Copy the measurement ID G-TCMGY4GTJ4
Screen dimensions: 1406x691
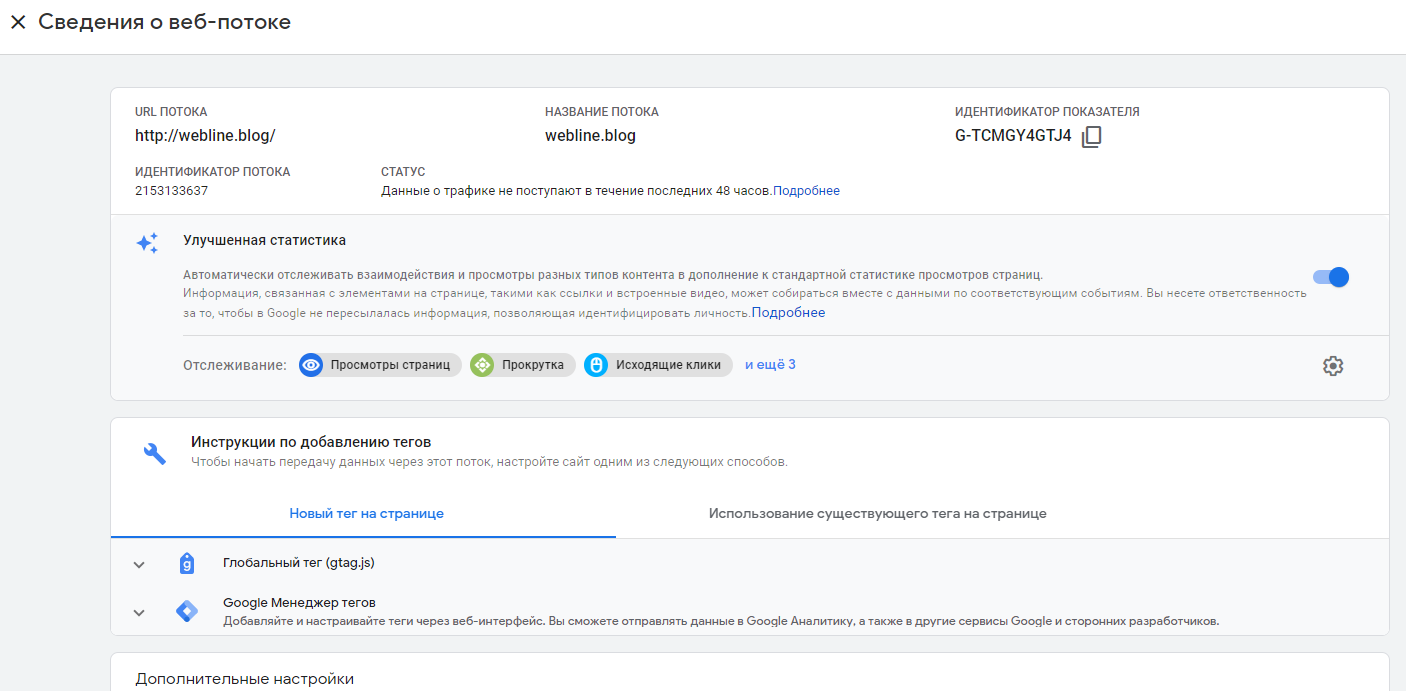[x=1091, y=136]
